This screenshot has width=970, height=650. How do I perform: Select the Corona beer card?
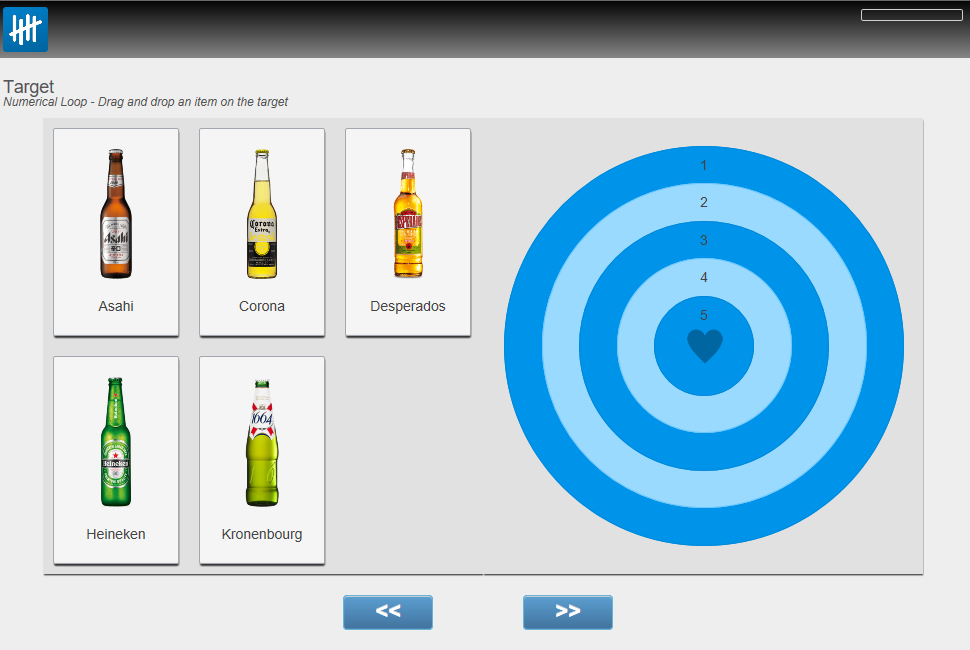[262, 233]
